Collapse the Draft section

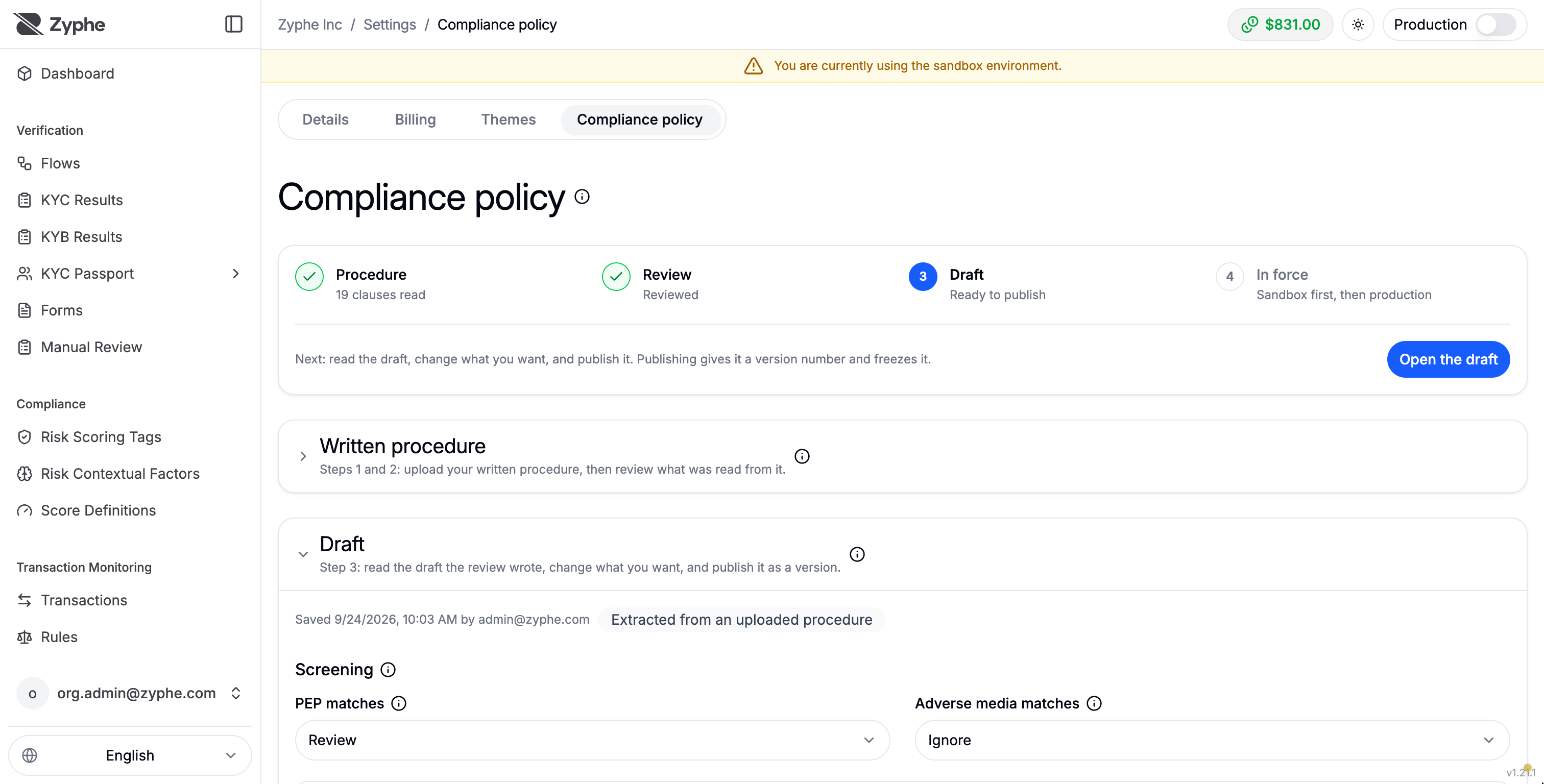[x=303, y=554]
